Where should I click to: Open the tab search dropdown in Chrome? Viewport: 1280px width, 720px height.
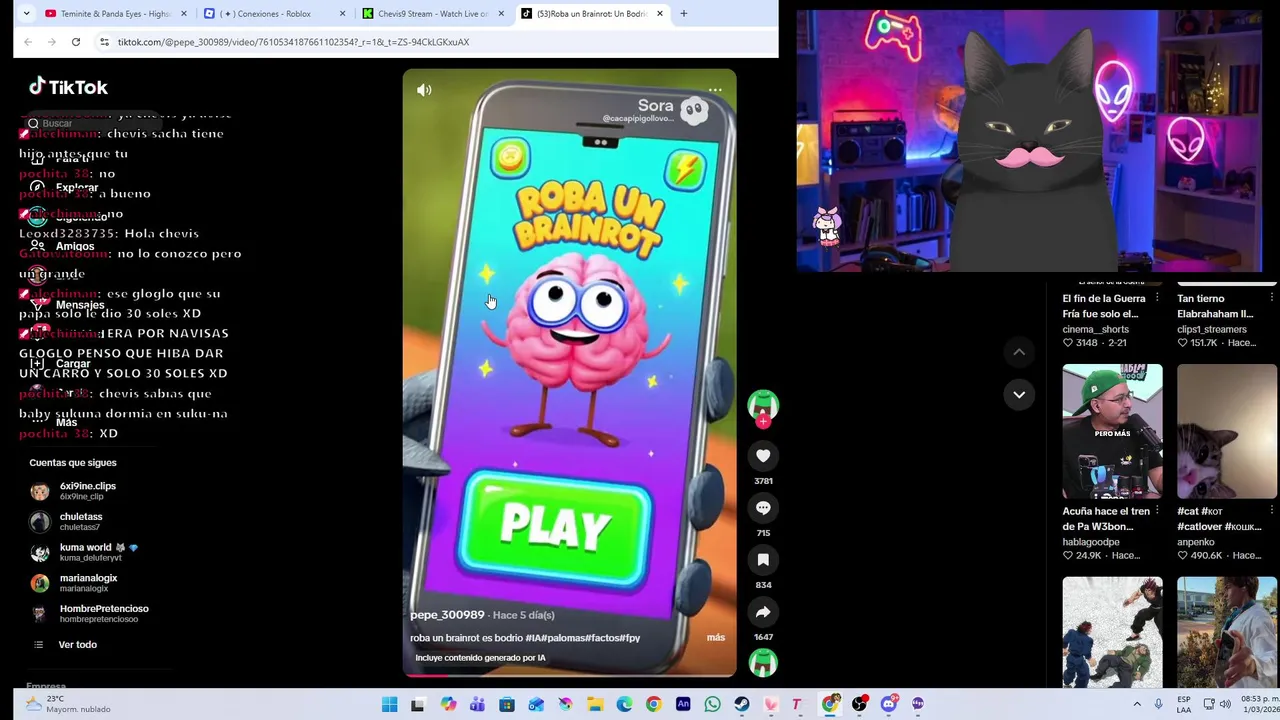[27, 14]
